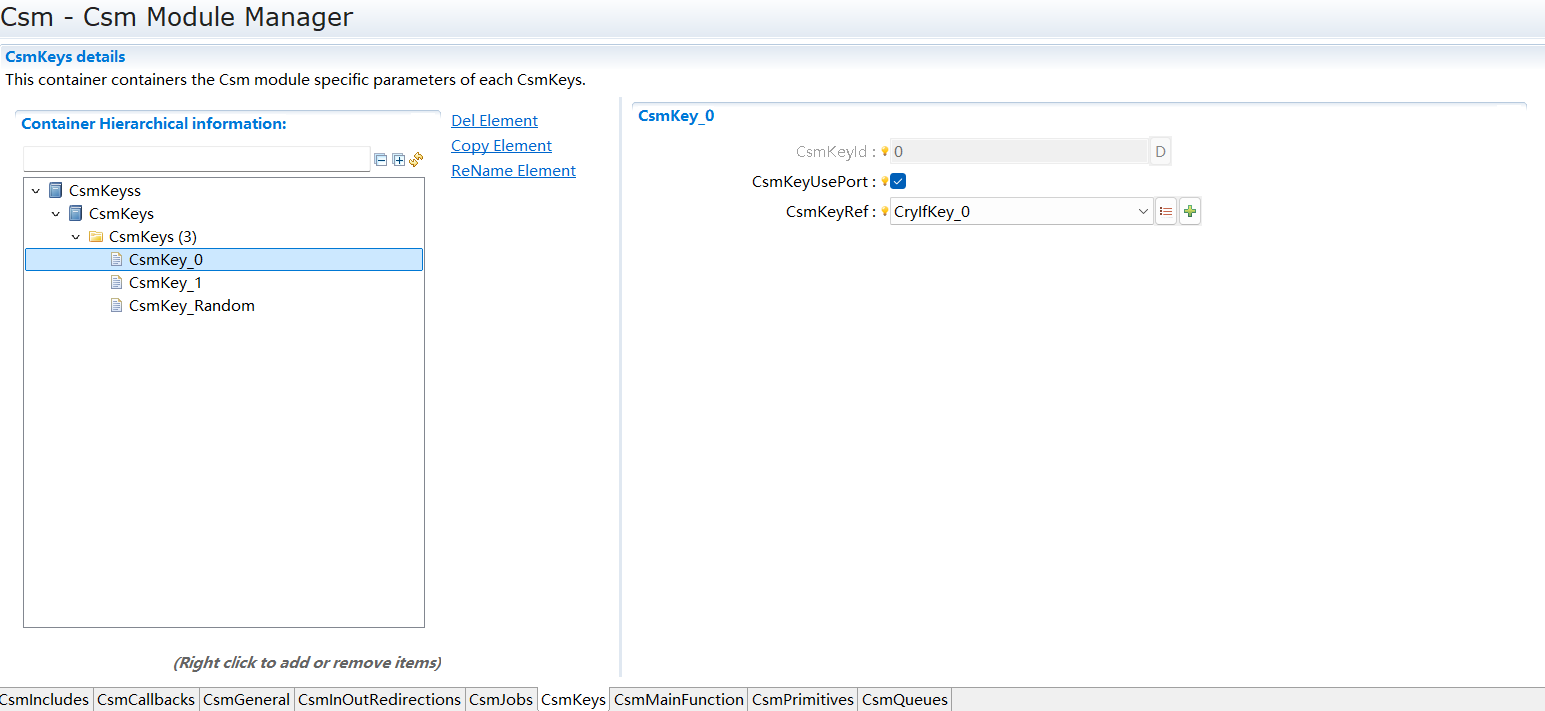1545x711 pixels.
Task: Click the lightbulb hint next to CsmKeyId
Action: (x=884, y=152)
